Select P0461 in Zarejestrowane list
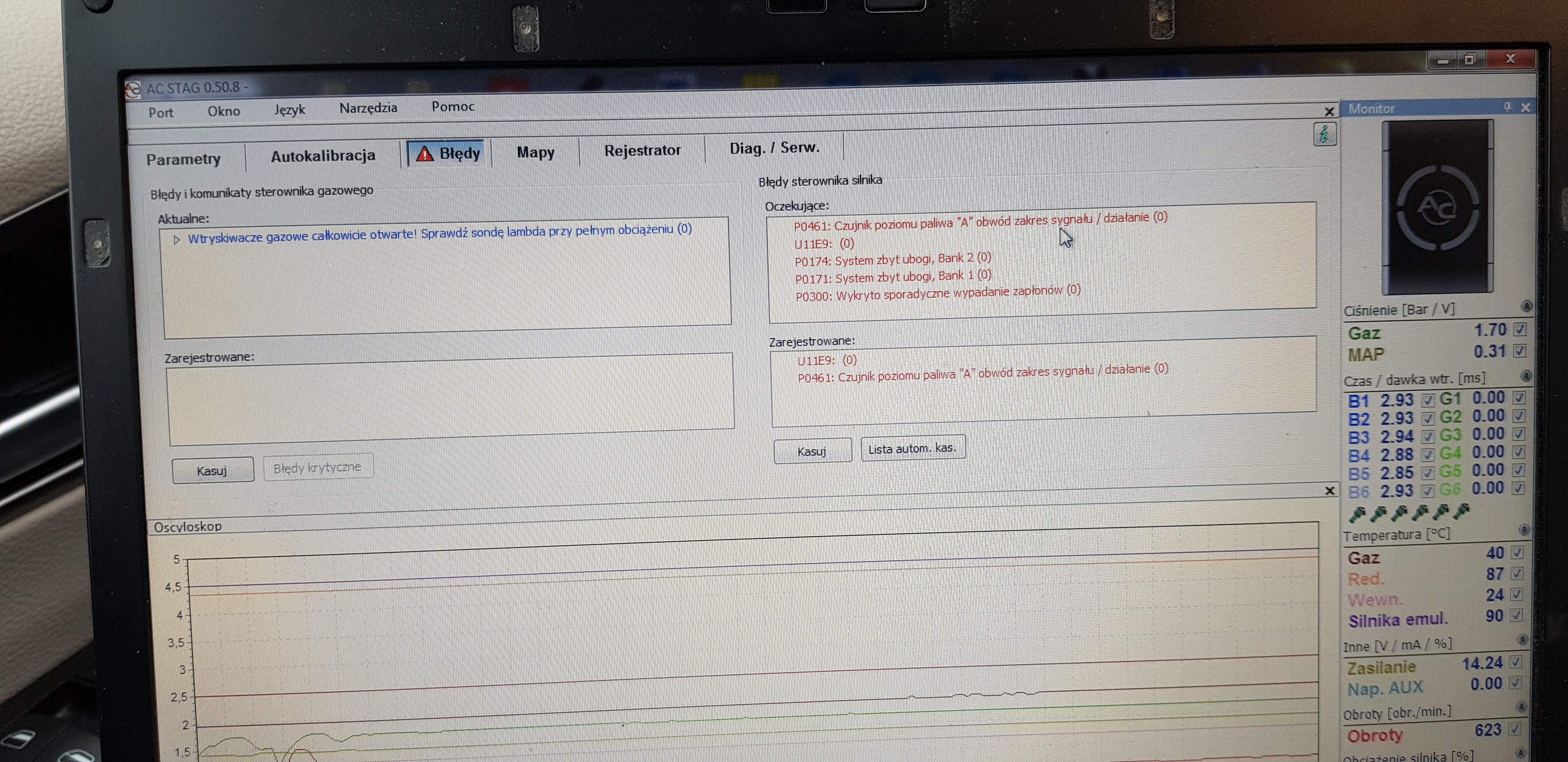The width and height of the screenshot is (1568, 762). point(983,373)
